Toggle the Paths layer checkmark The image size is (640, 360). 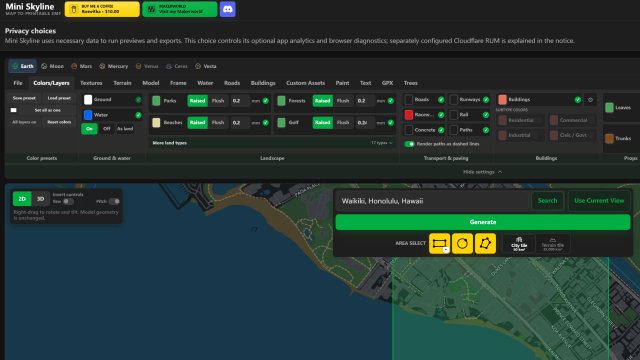[486, 130]
